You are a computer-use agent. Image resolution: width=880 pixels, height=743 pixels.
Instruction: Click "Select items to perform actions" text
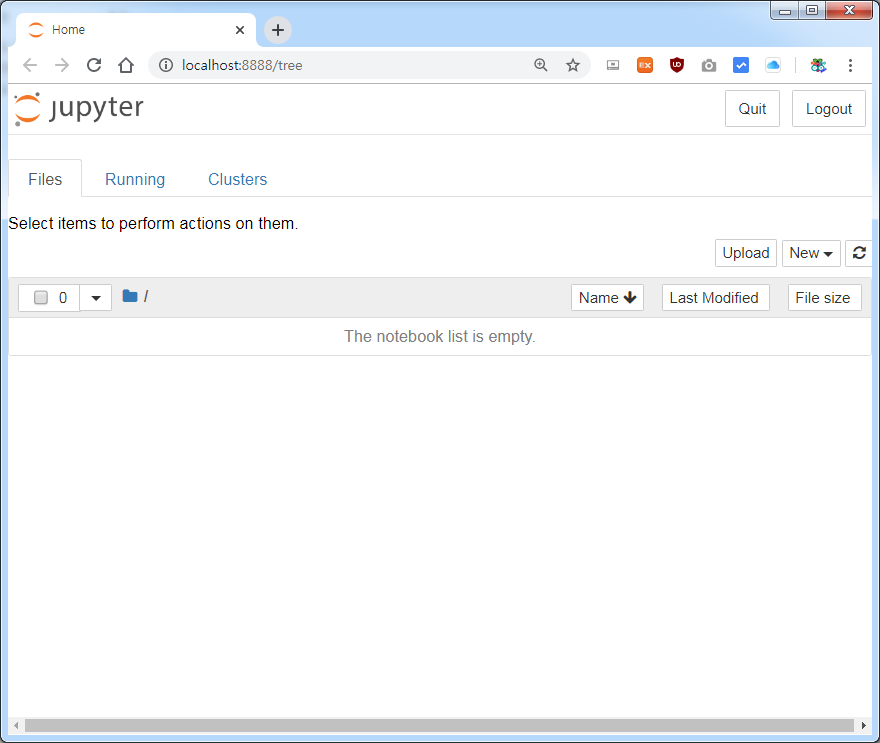pyautogui.click(x=153, y=223)
